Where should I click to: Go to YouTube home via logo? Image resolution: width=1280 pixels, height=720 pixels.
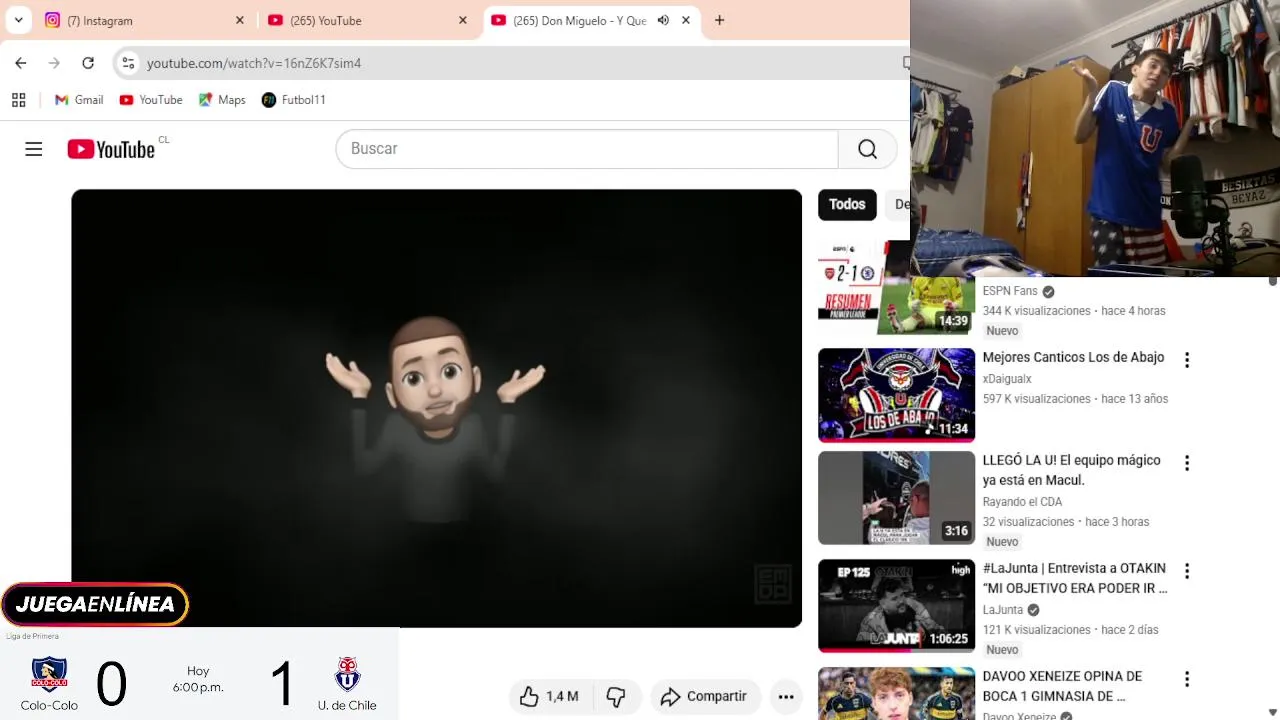111,149
